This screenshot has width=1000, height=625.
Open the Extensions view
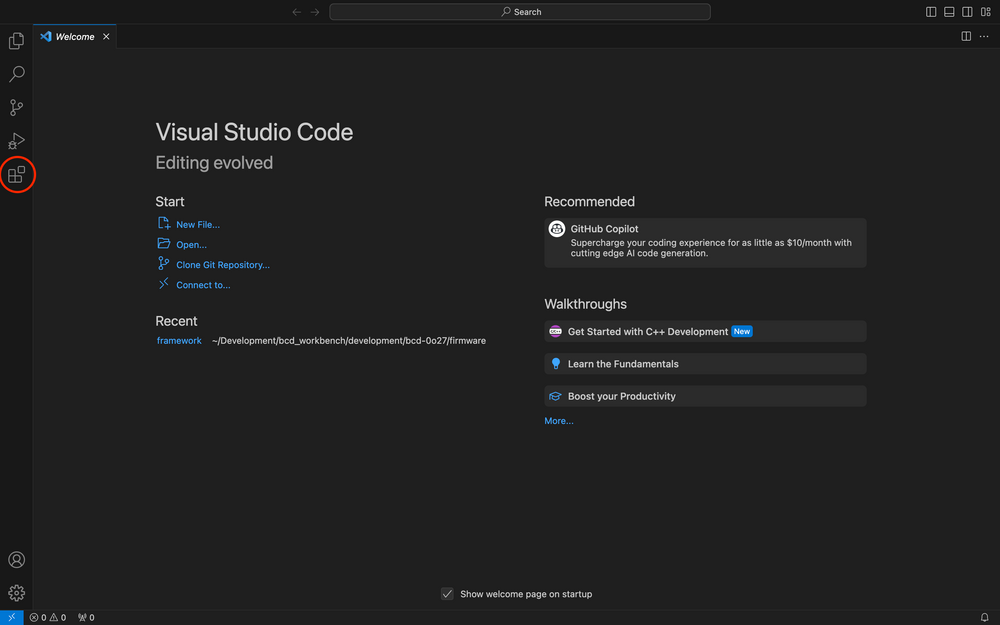tap(16, 175)
